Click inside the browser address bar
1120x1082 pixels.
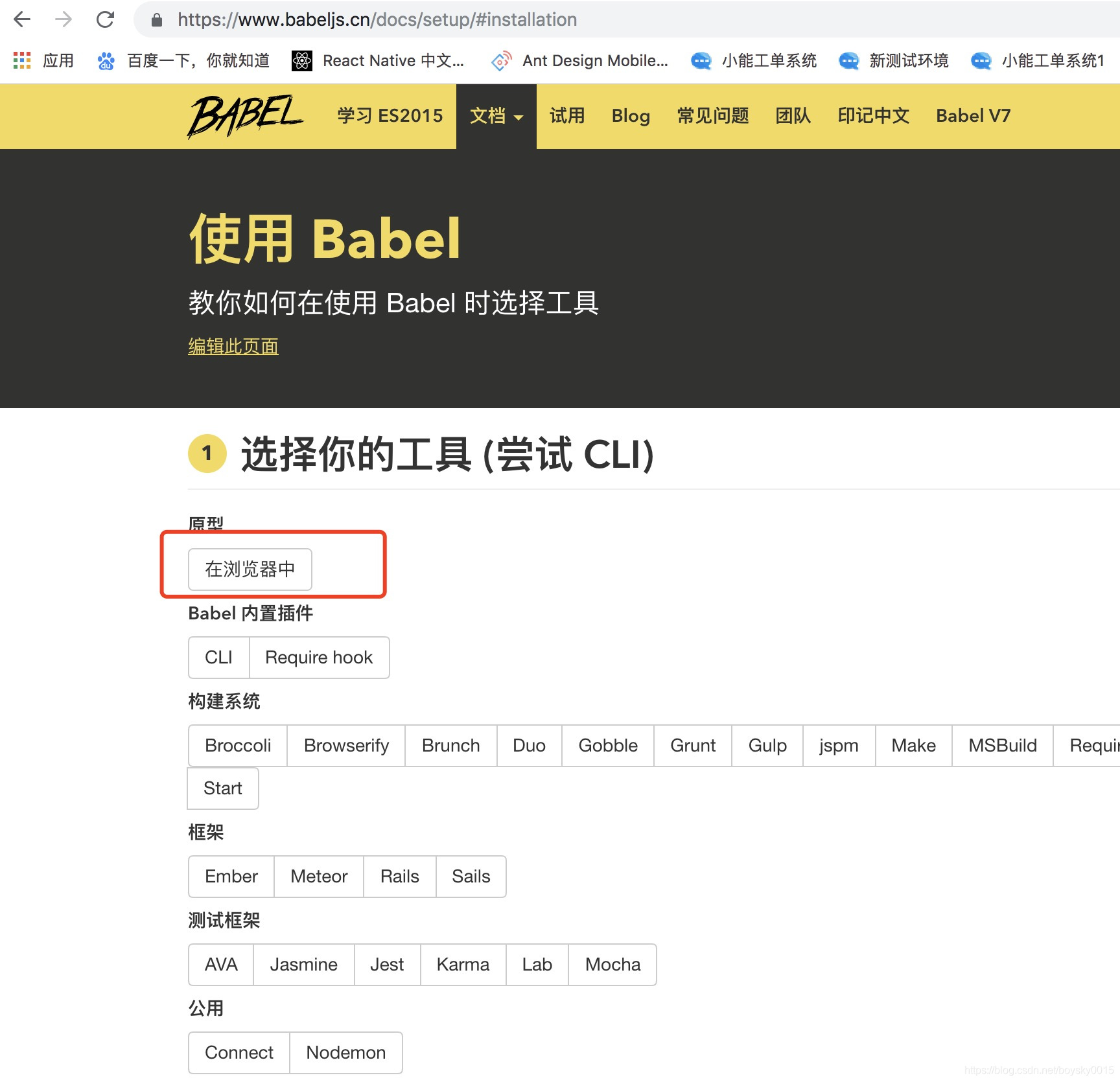tap(454, 19)
